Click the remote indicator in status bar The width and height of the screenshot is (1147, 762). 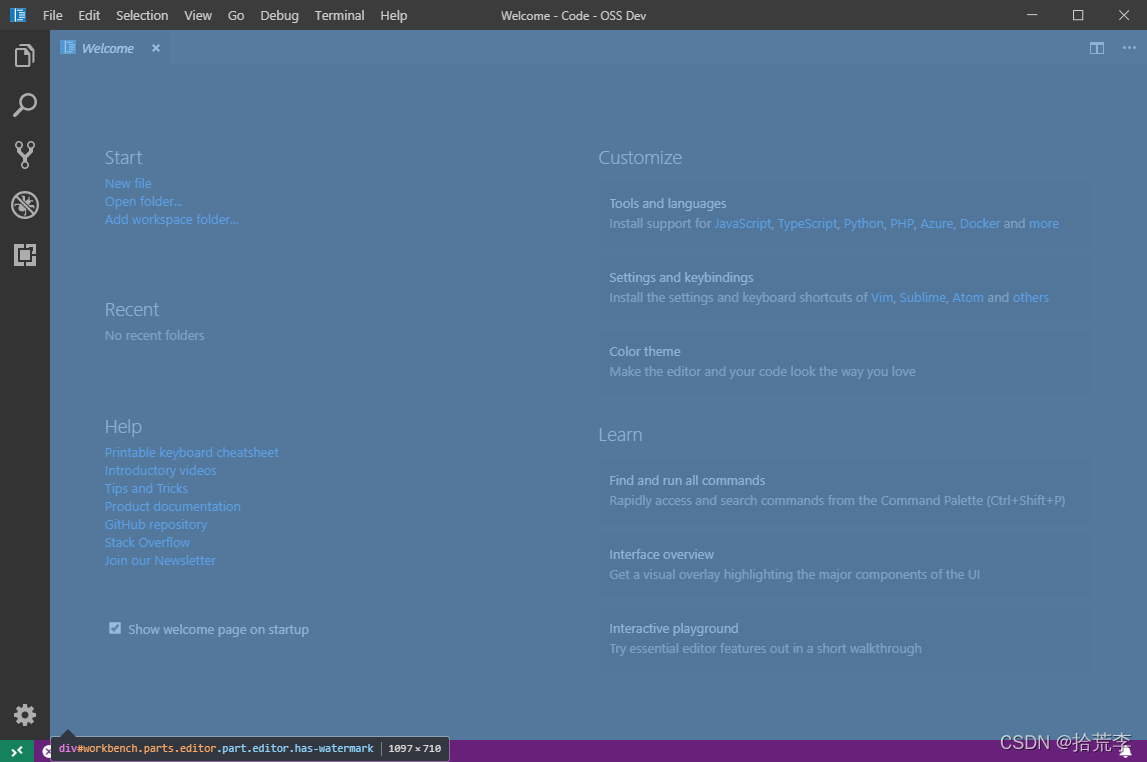(17, 751)
